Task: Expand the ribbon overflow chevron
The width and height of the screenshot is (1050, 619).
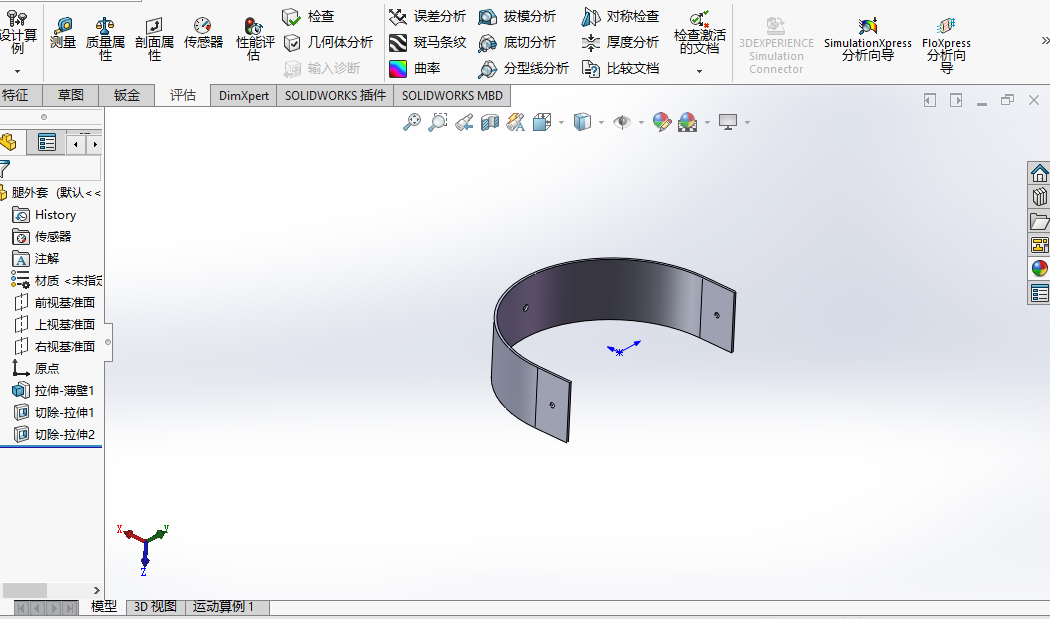Action: [x=1045, y=42]
